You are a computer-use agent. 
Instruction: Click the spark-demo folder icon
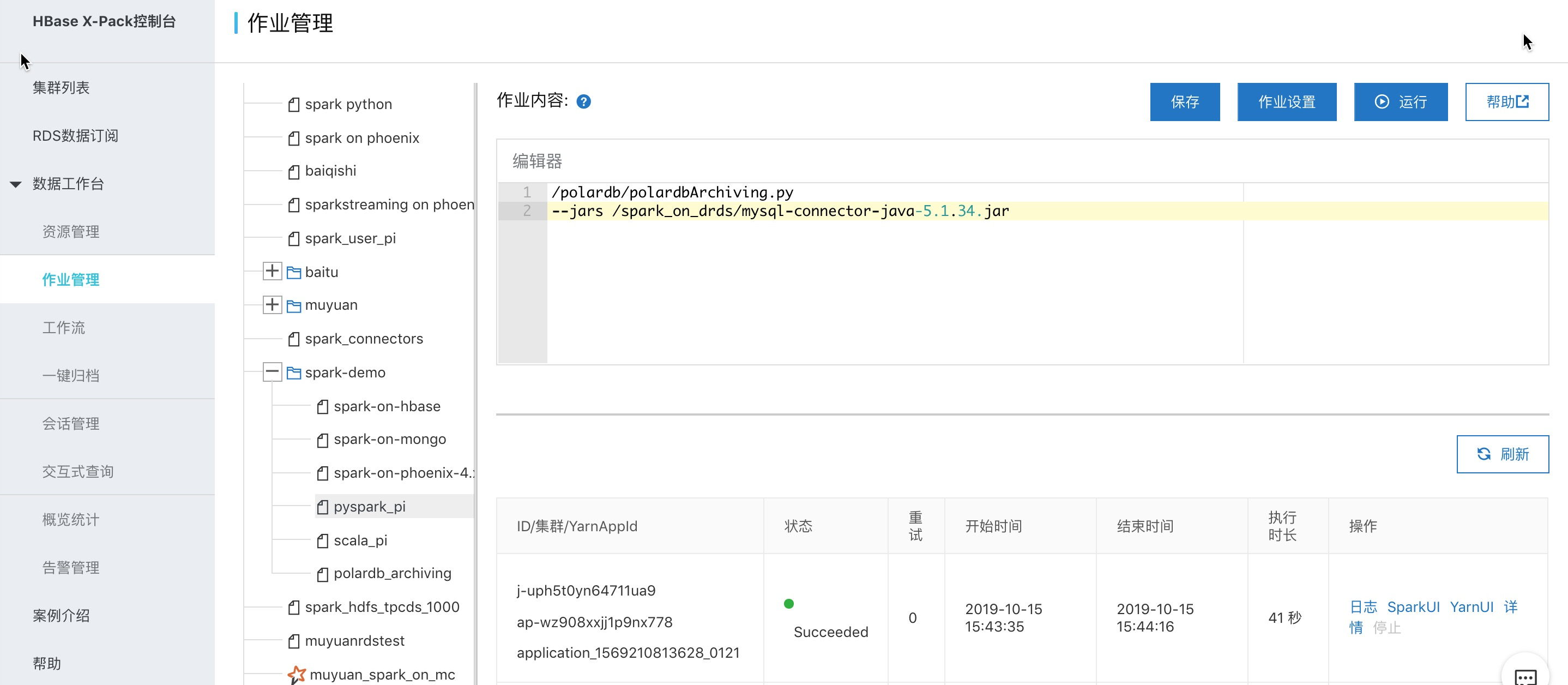coord(294,372)
